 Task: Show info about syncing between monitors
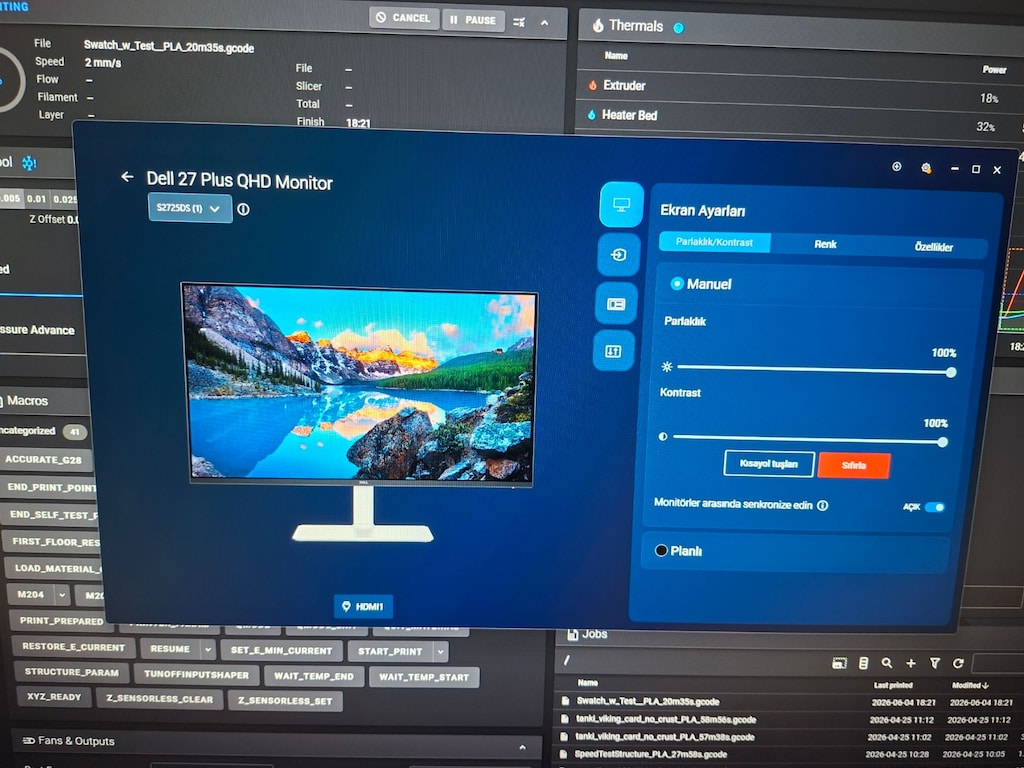823,505
